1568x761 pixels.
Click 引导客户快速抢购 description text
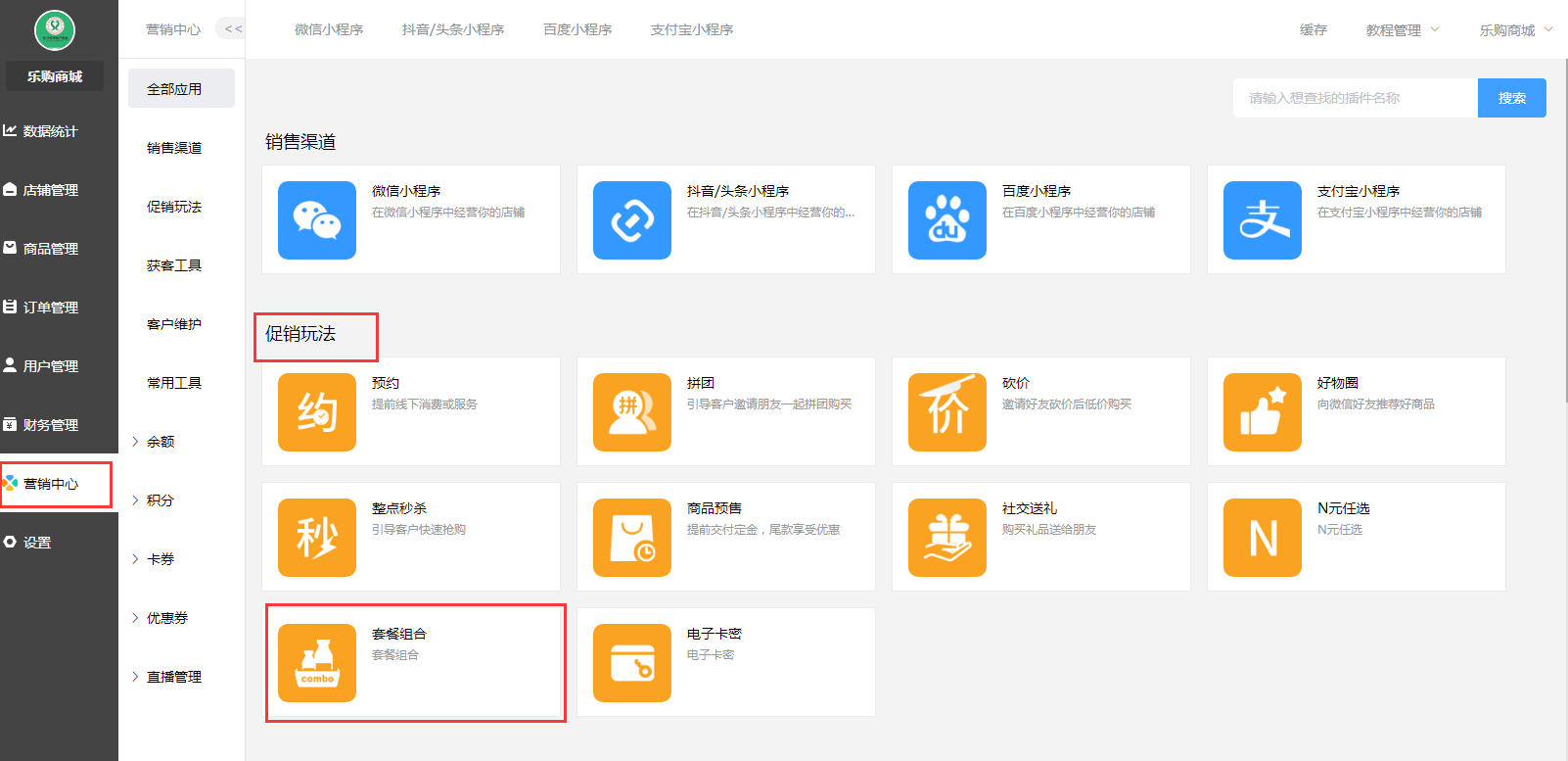tap(419, 530)
